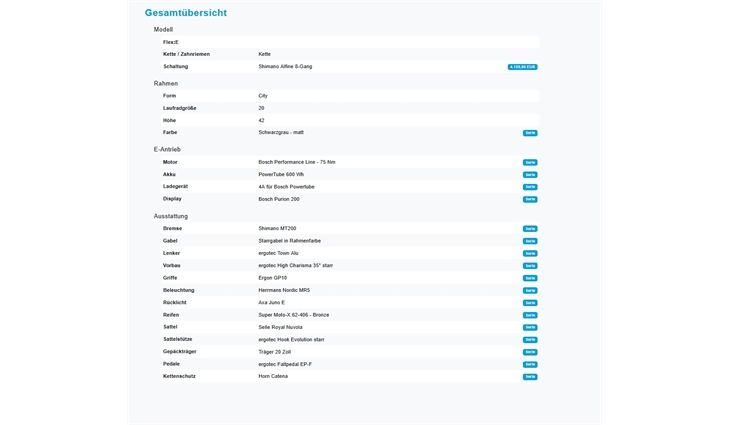Click the Serie badge in the Bremse row
The image size is (730, 425).
point(530,229)
